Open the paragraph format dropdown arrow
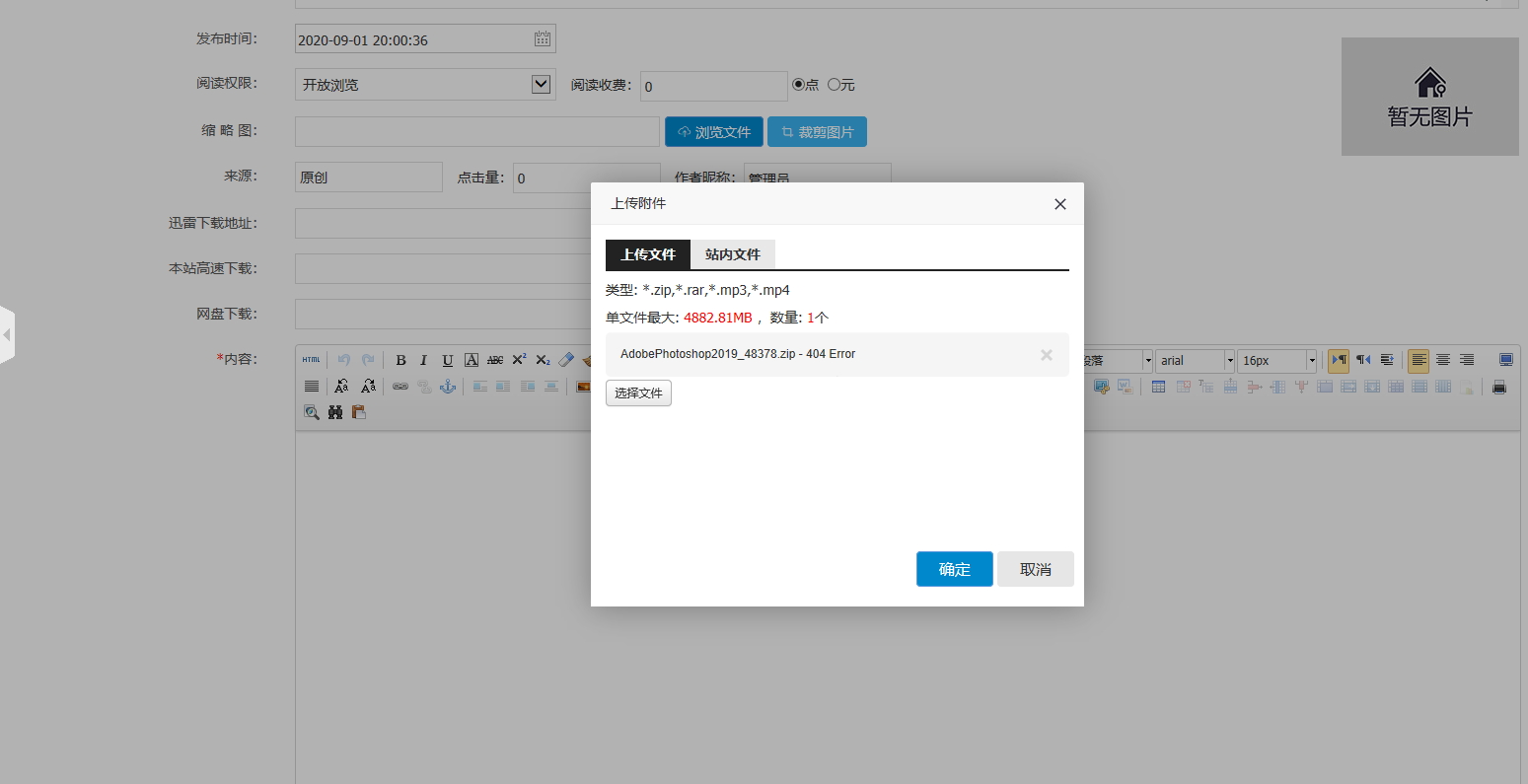The image size is (1528, 784). coord(1147,361)
